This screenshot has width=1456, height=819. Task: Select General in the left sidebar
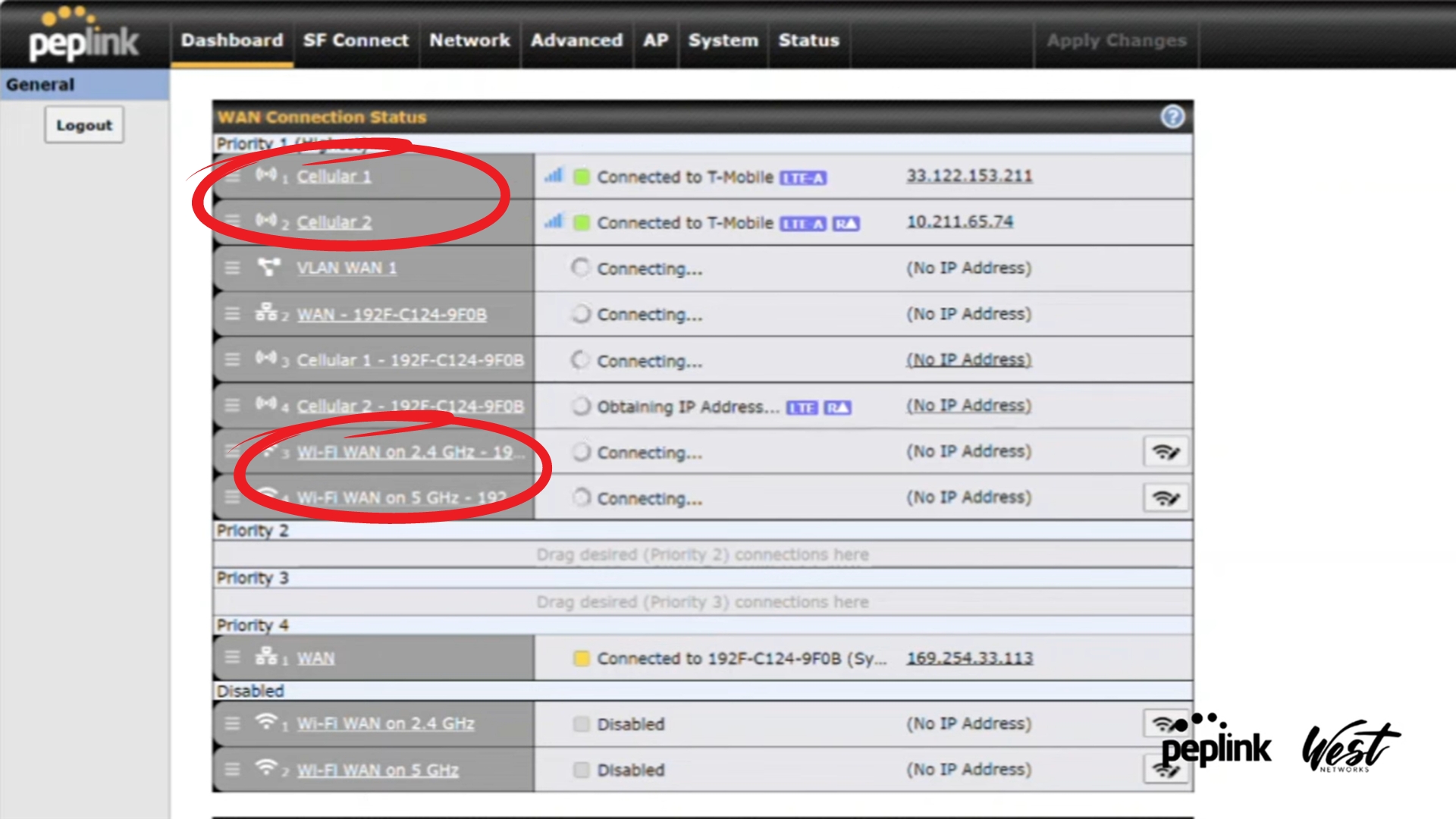(40, 85)
